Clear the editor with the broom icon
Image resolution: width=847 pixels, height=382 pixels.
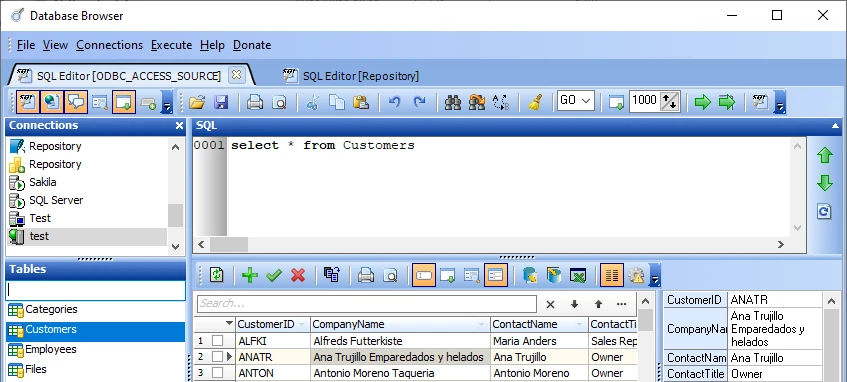pyautogui.click(x=535, y=102)
